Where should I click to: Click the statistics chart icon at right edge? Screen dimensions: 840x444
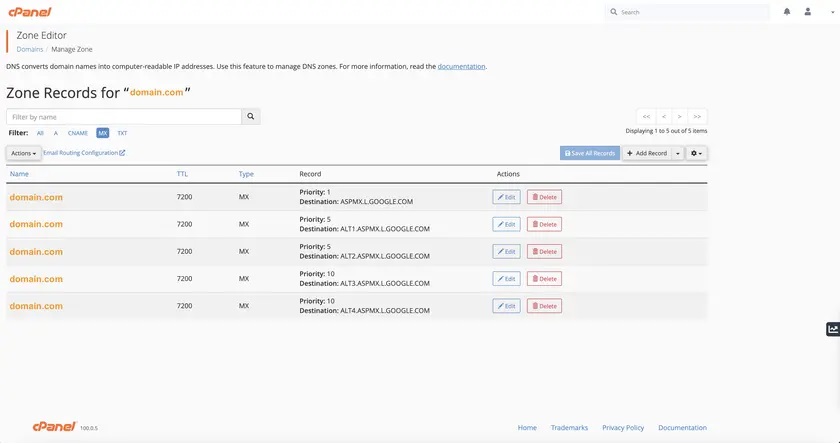[832, 329]
